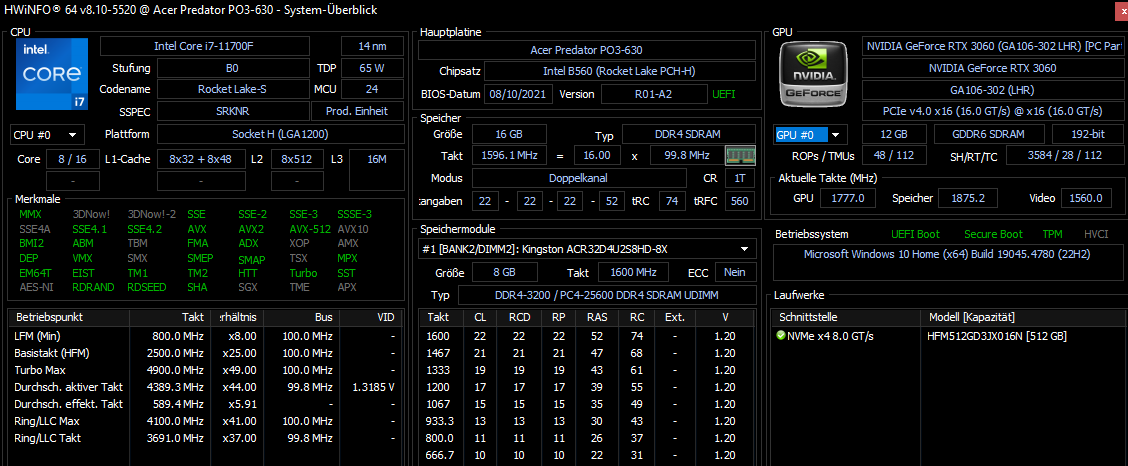Click the 1.3185 V VID value
1128x466 pixels.
(x=373, y=387)
